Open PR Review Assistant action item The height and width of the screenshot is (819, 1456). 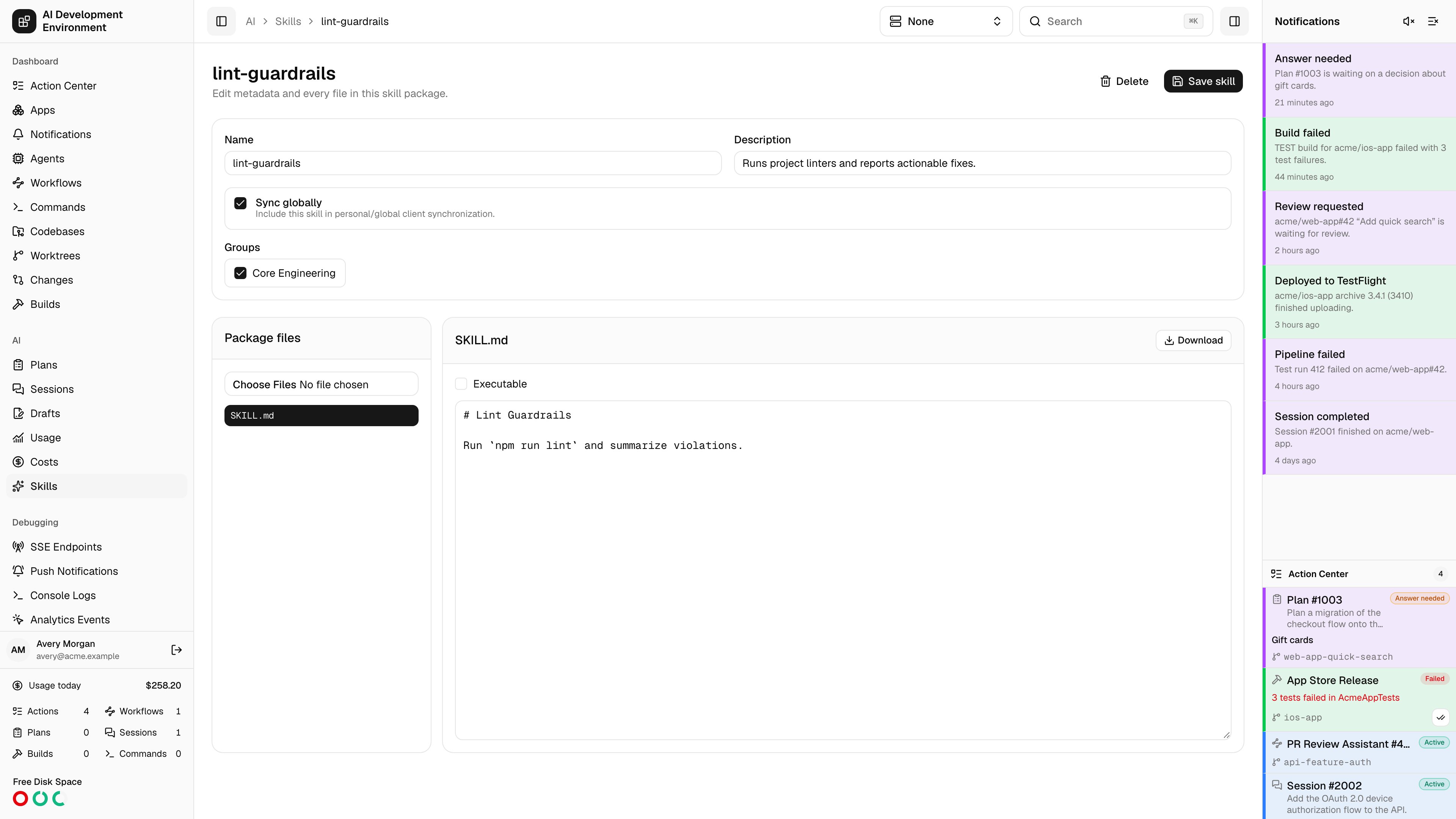(x=1359, y=752)
